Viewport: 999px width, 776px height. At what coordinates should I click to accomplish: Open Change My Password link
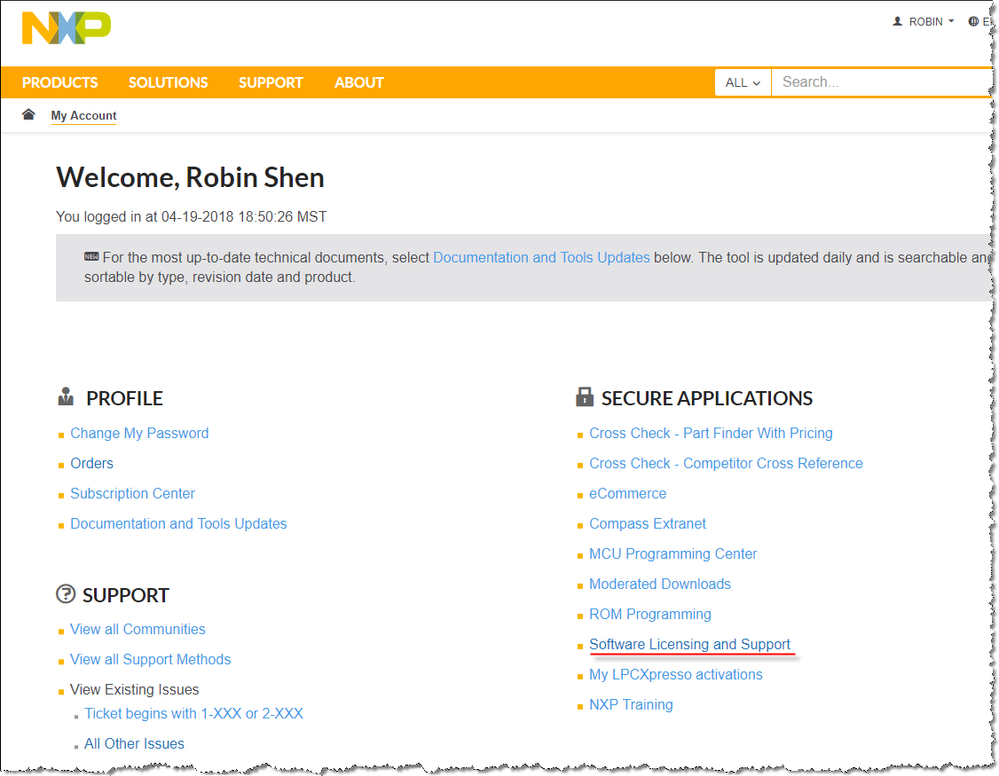click(140, 433)
